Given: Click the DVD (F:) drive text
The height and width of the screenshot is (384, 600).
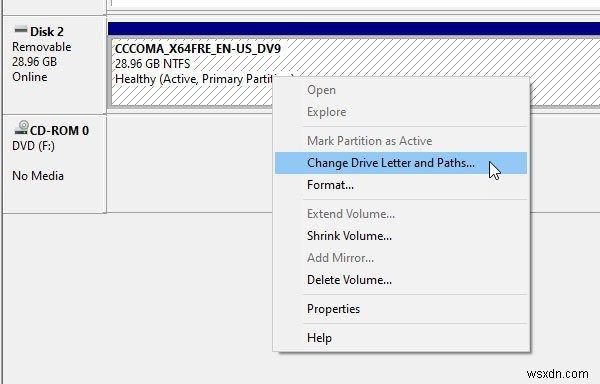Looking at the screenshot, I should click(x=33, y=146).
